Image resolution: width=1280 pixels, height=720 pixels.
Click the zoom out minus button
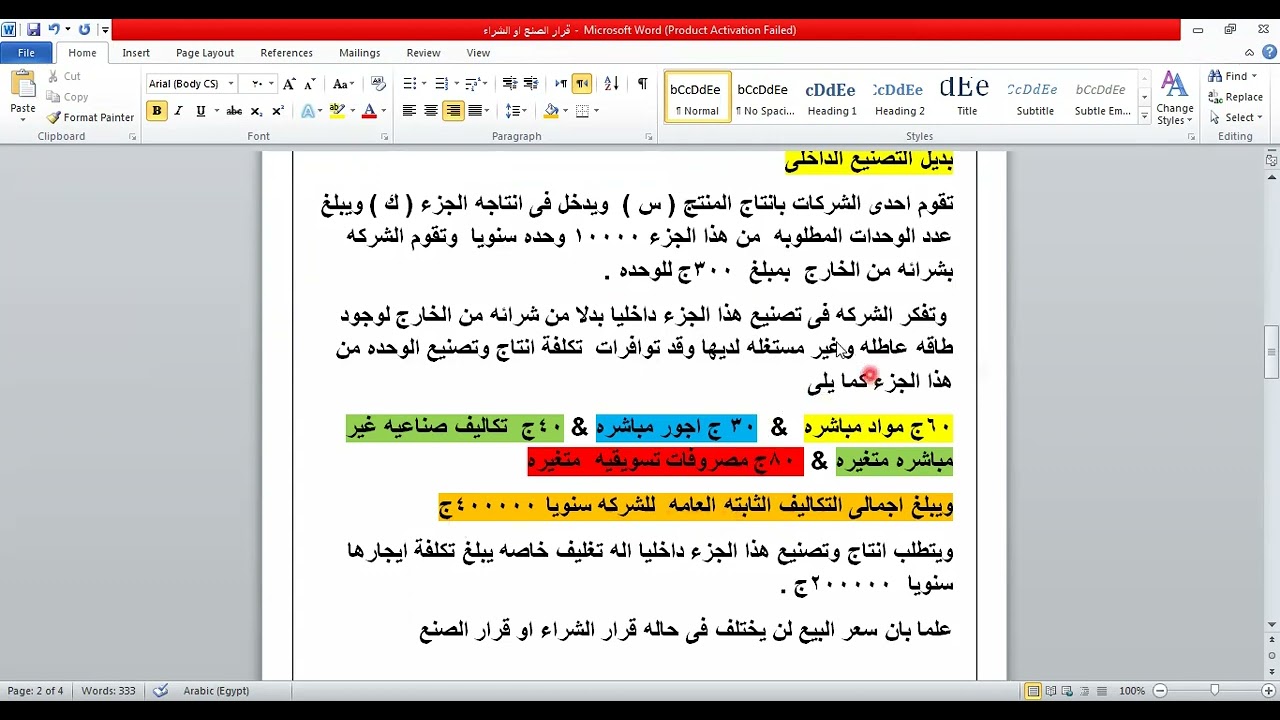tap(1160, 691)
